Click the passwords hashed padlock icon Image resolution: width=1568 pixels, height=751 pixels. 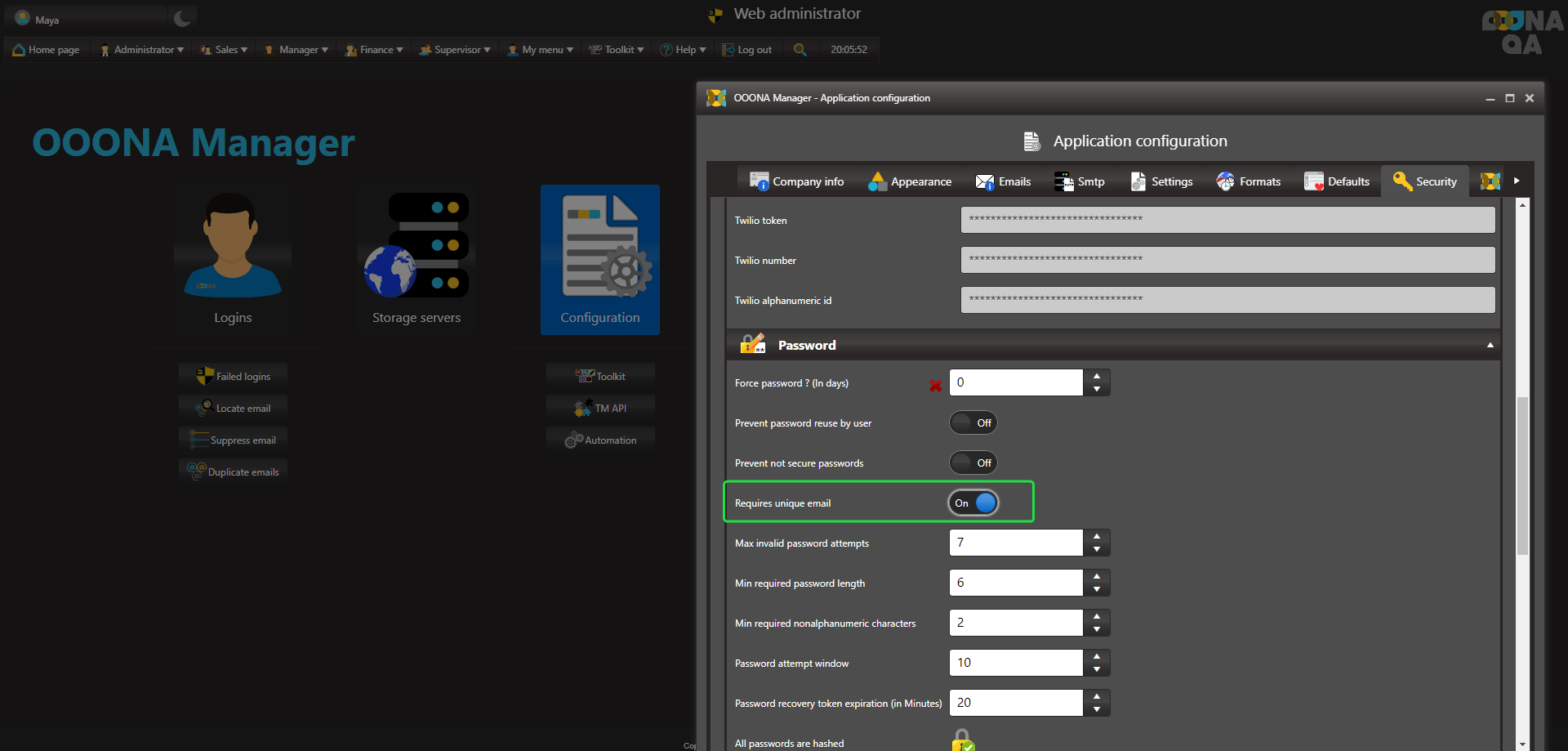(x=963, y=741)
